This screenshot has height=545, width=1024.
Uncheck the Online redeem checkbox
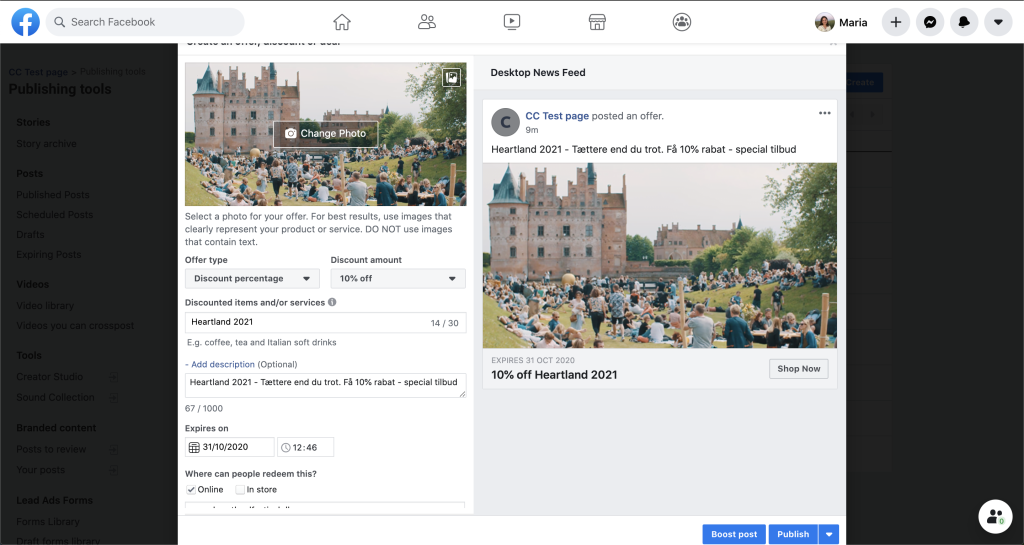point(192,489)
